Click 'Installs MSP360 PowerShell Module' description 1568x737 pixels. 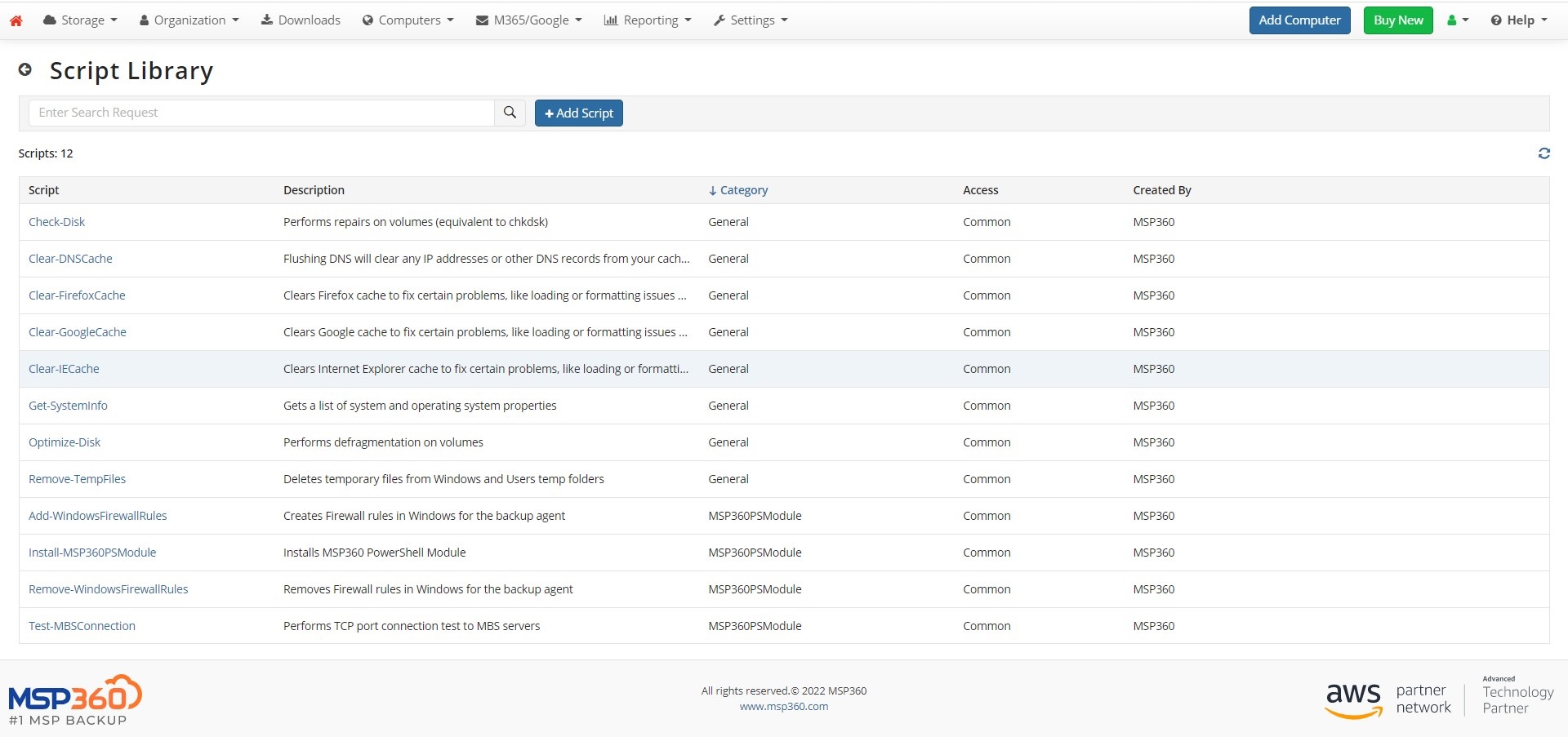pos(374,553)
